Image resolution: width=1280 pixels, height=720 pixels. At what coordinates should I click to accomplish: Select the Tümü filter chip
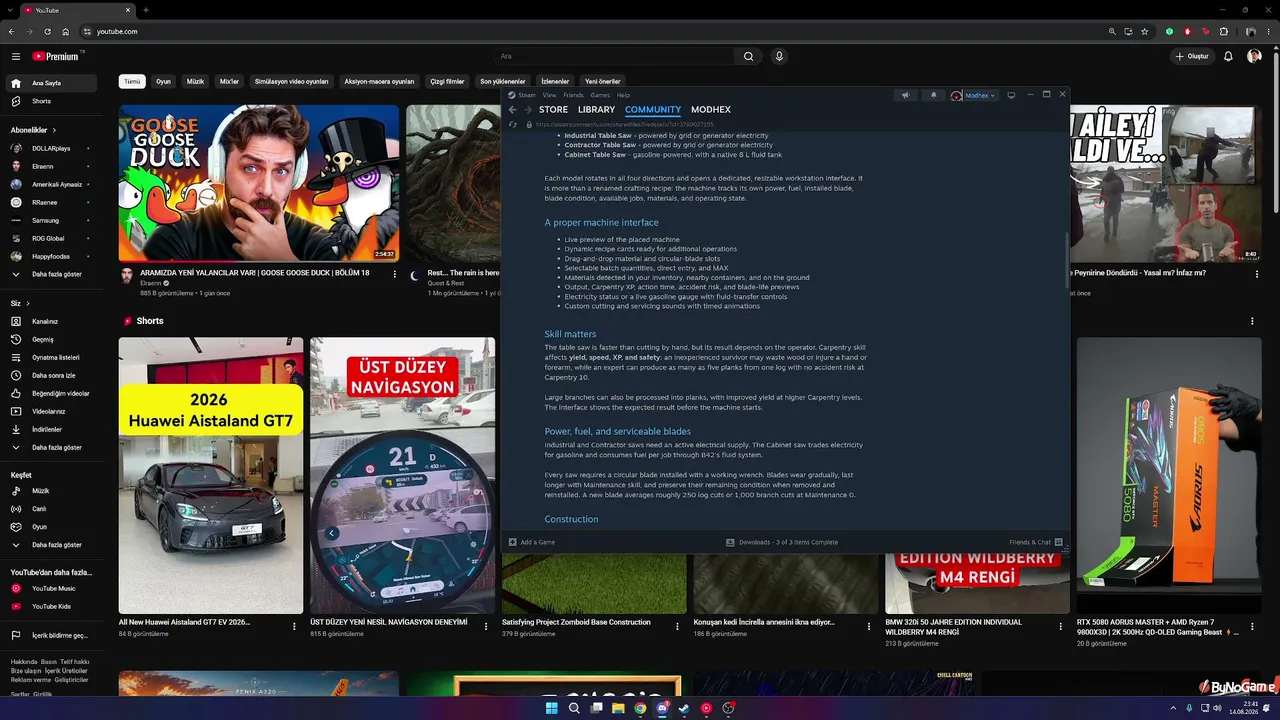[132, 81]
